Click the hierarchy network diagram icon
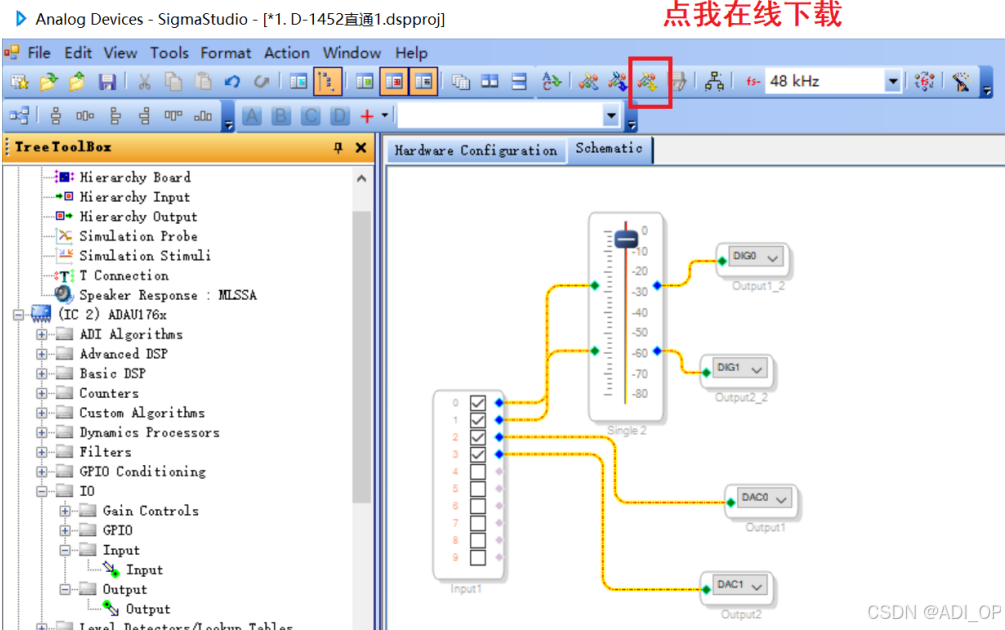The height and width of the screenshot is (630, 1005). tap(714, 81)
